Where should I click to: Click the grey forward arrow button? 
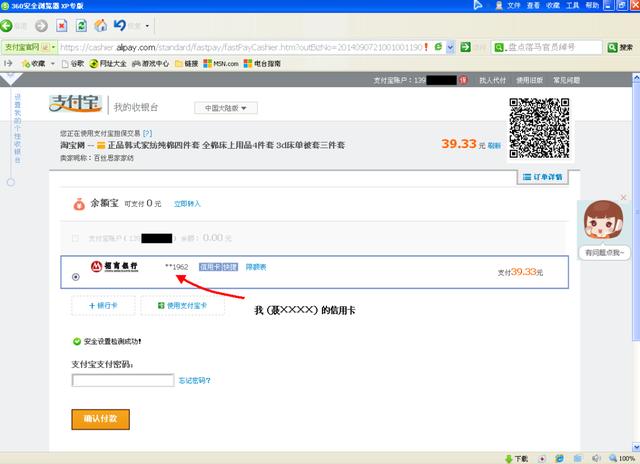[x=41, y=26]
